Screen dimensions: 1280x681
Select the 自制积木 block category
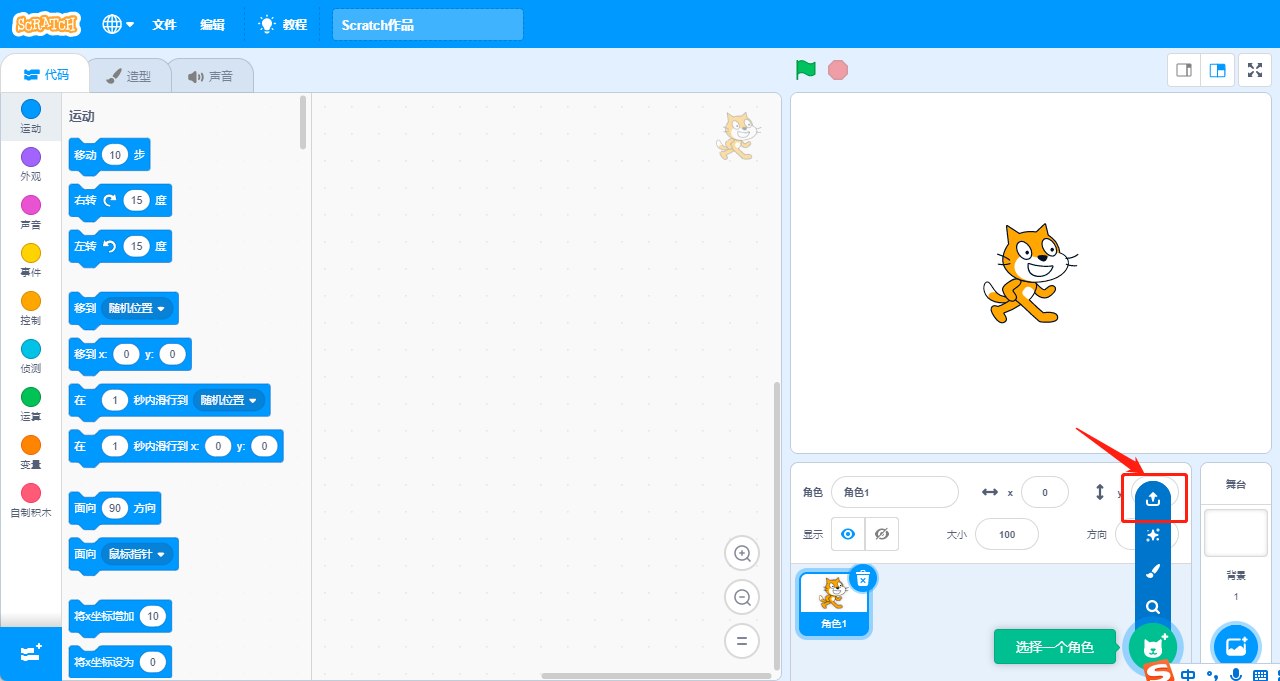(x=31, y=502)
